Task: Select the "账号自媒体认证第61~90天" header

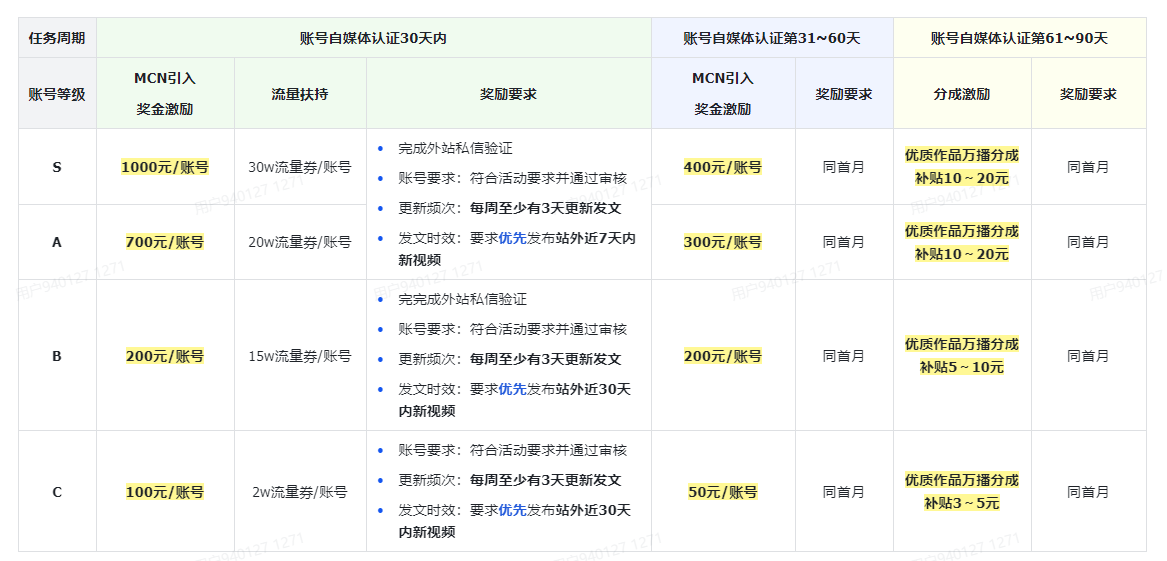Action: tap(1019, 38)
